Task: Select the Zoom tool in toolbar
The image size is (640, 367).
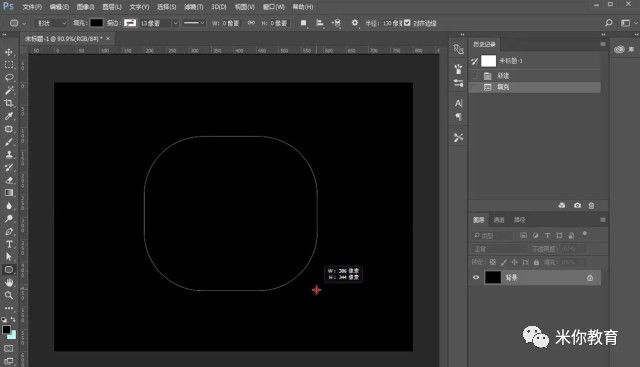Action: (9, 295)
